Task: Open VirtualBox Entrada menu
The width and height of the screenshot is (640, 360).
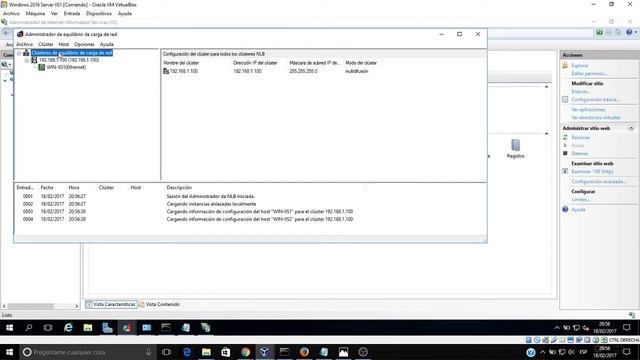Action: coord(72,13)
